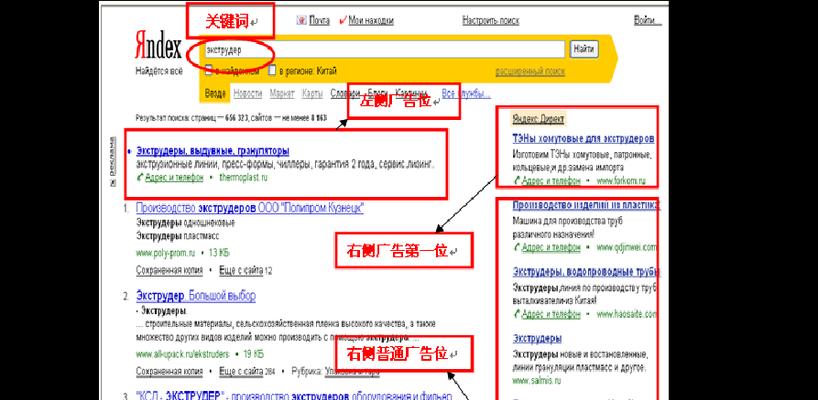Switch to the Новости tab
Image resolution: width=818 pixels, height=400 pixels.
click(248, 94)
